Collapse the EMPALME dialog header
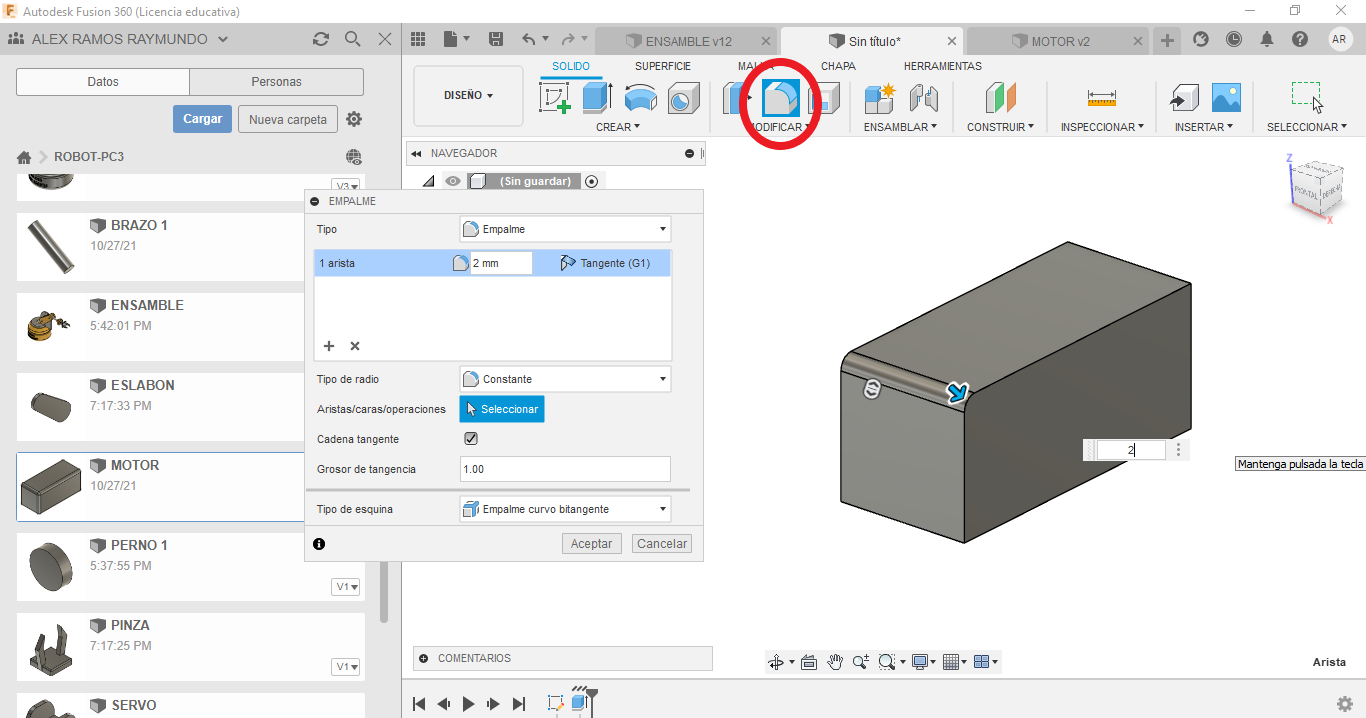The height and width of the screenshot is (718, 1366). (315, 201)
